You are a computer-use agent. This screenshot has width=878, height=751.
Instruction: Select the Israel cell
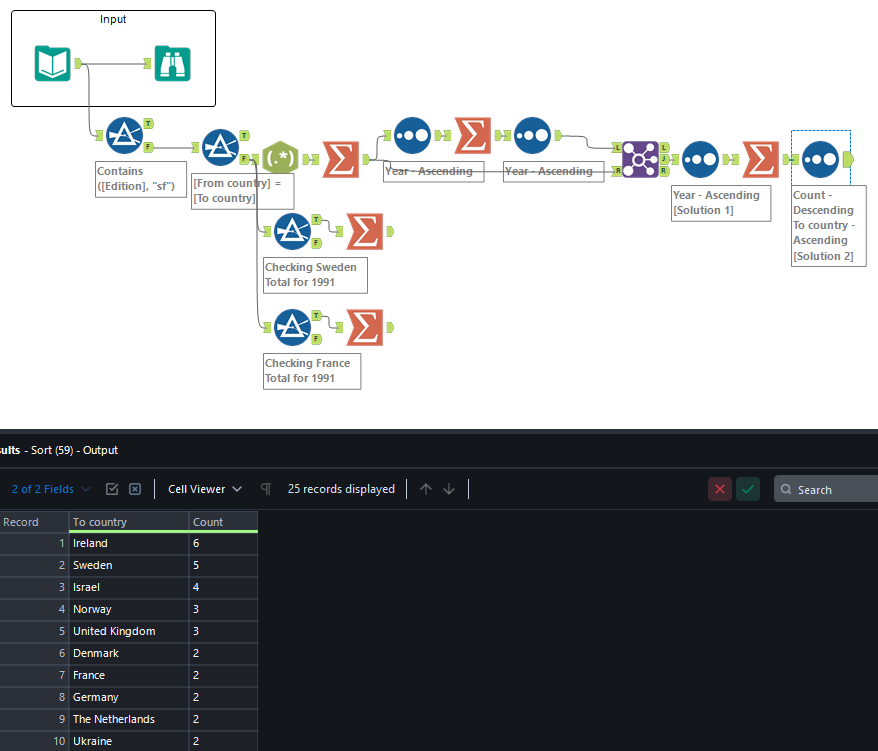coord(129,587)
